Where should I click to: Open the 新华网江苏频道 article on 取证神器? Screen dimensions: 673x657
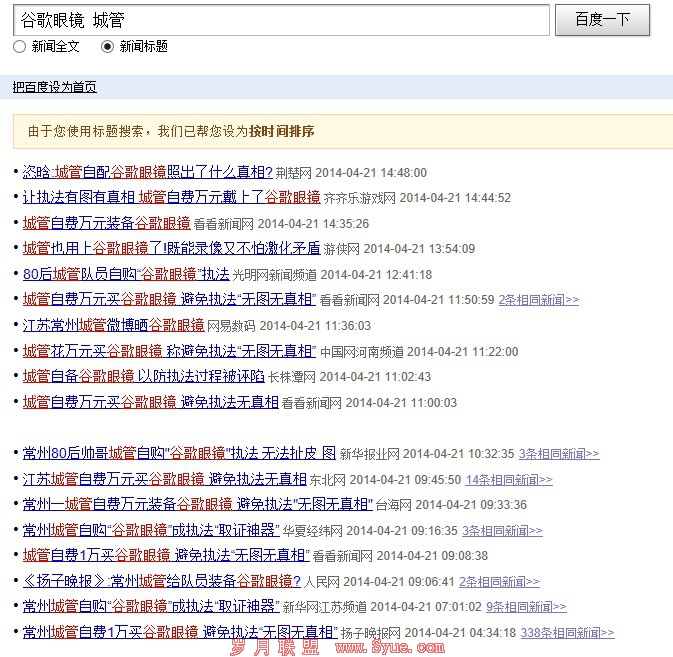coord(151,606)
